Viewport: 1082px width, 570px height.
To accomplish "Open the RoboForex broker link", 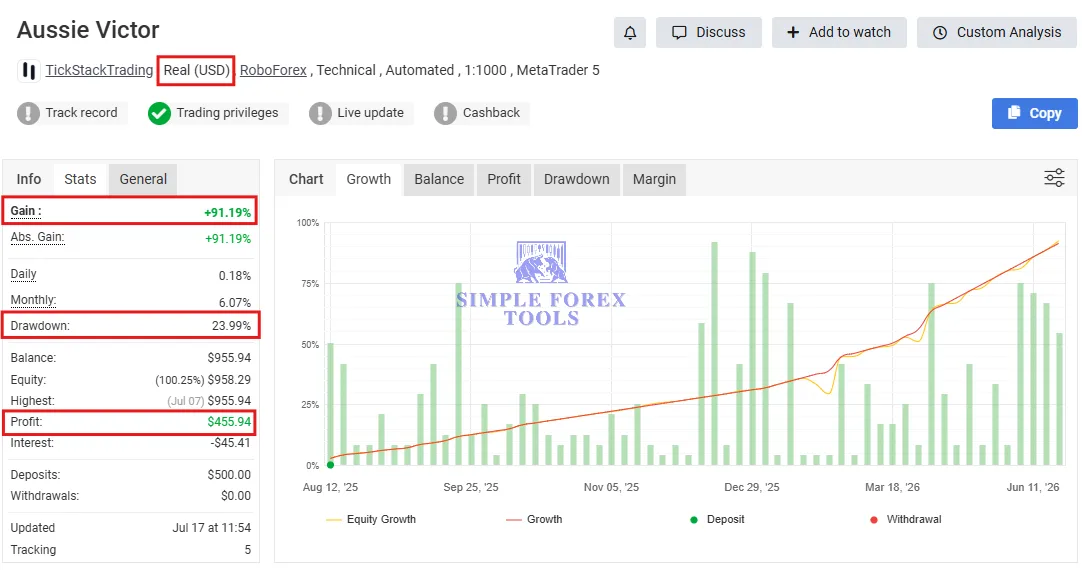I will point(273,70).
